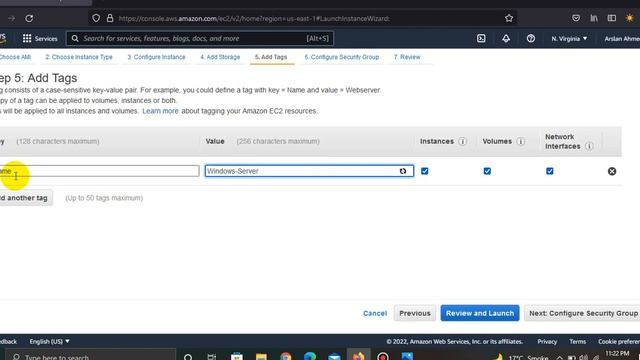
Task: Open Microsoft Edge from the taskbar
Action: pos(310,356)
